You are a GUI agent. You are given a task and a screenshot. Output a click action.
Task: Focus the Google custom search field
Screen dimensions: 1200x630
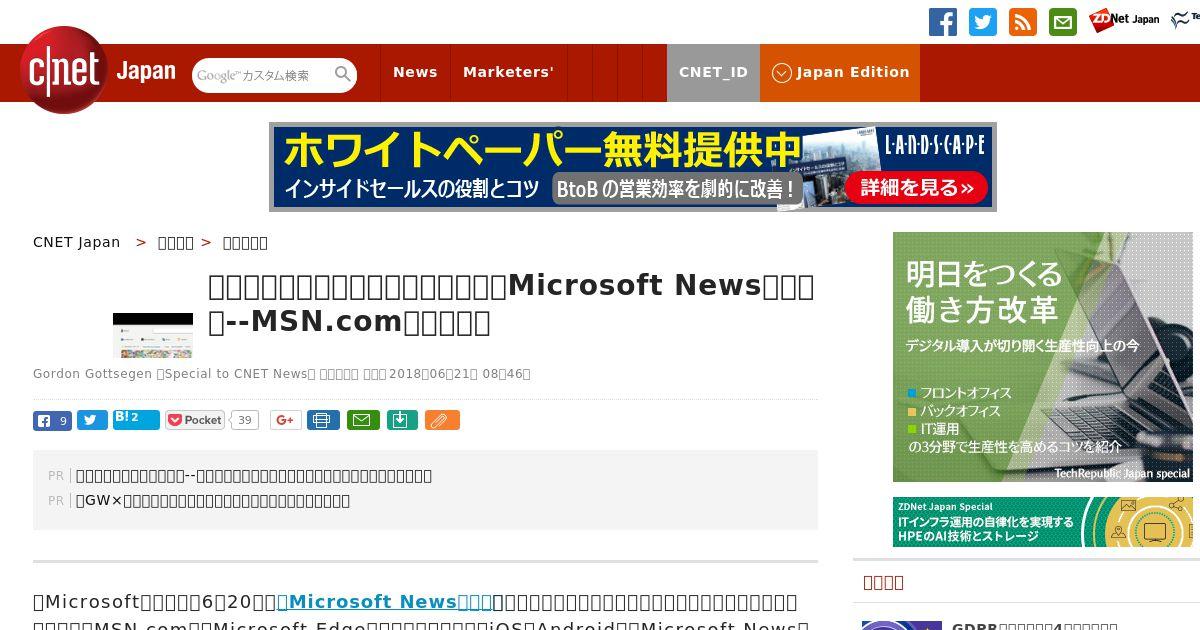pos(262,75)
